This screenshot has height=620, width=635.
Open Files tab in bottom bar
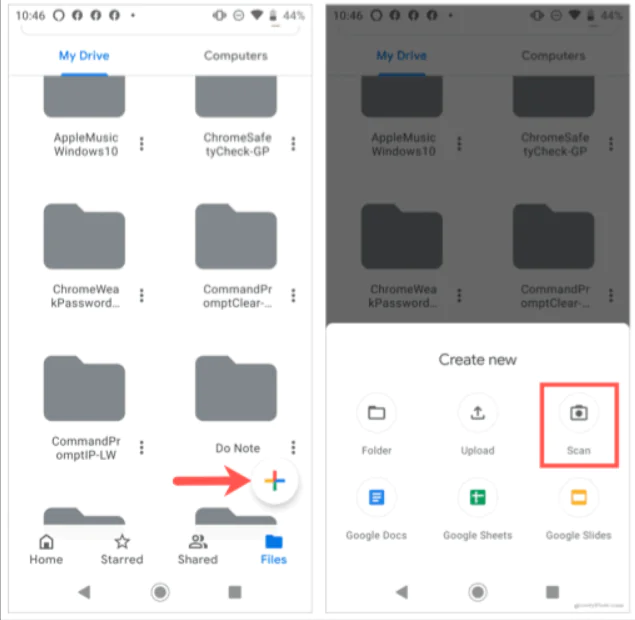[x=274, y=550]
